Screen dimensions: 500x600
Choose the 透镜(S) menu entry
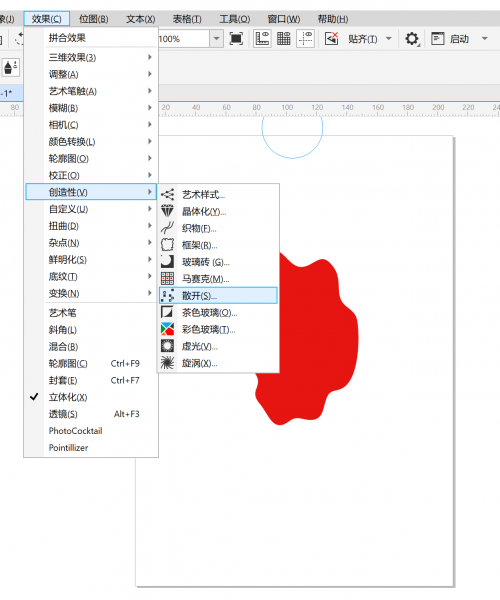click(x=91, y=414)
